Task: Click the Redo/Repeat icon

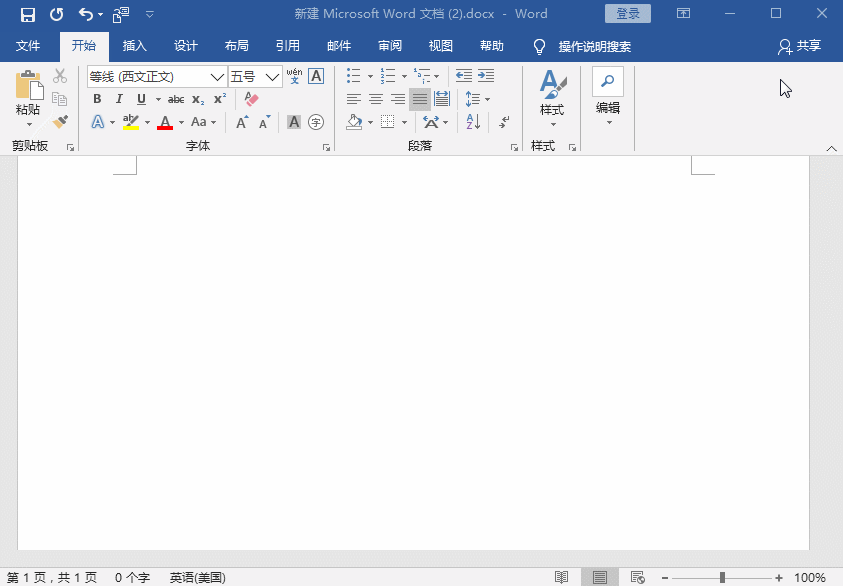Action: pos(56,15)
